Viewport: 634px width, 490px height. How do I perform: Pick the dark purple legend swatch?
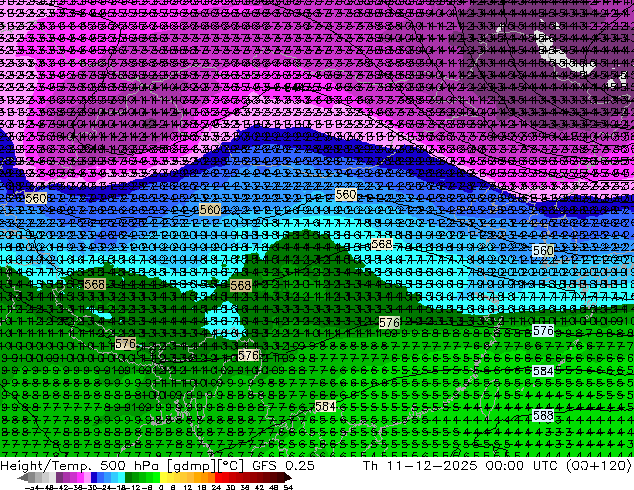click(59, 477)
